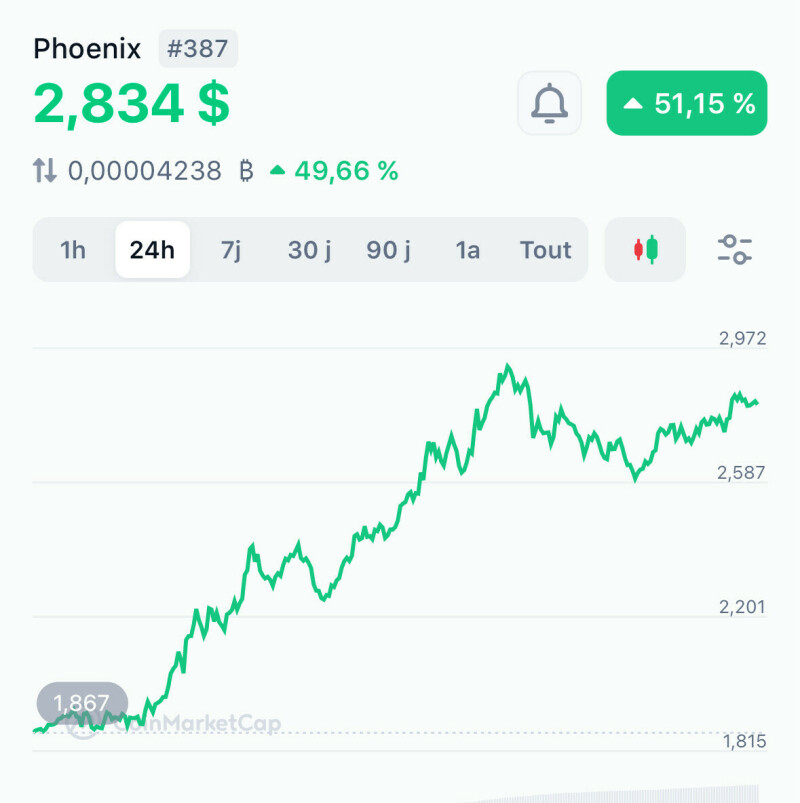The height and width of the screenshot is (803, 800).
Task: Click the Bitcoin symbol next to price
Action: click(246, 171)
